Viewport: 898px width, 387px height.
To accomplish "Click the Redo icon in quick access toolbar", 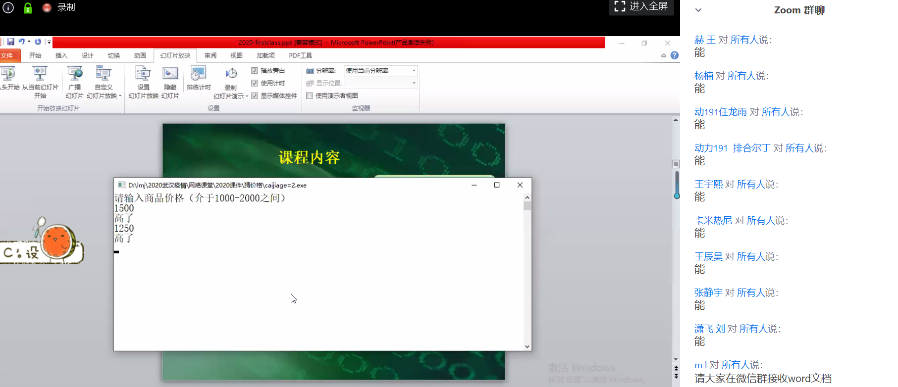I will [x=38, y=42].
